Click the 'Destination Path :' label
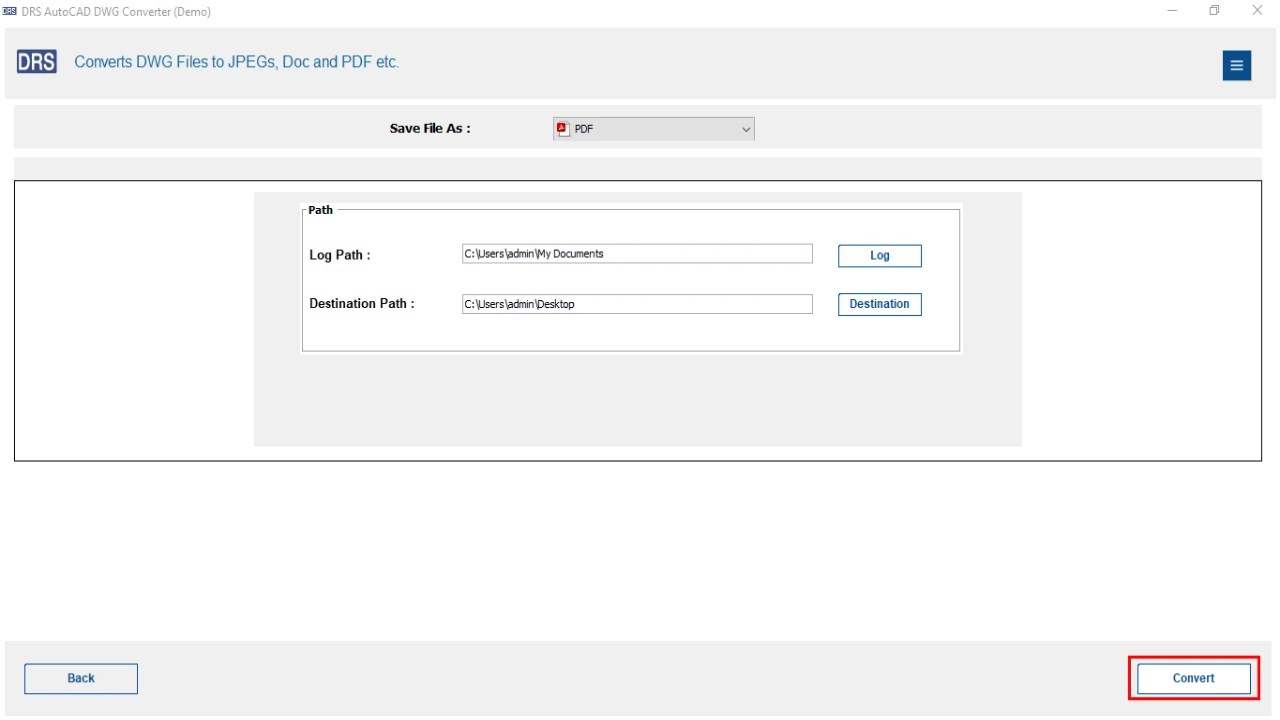Screen dimensions: 1280x720 (362, 304)
